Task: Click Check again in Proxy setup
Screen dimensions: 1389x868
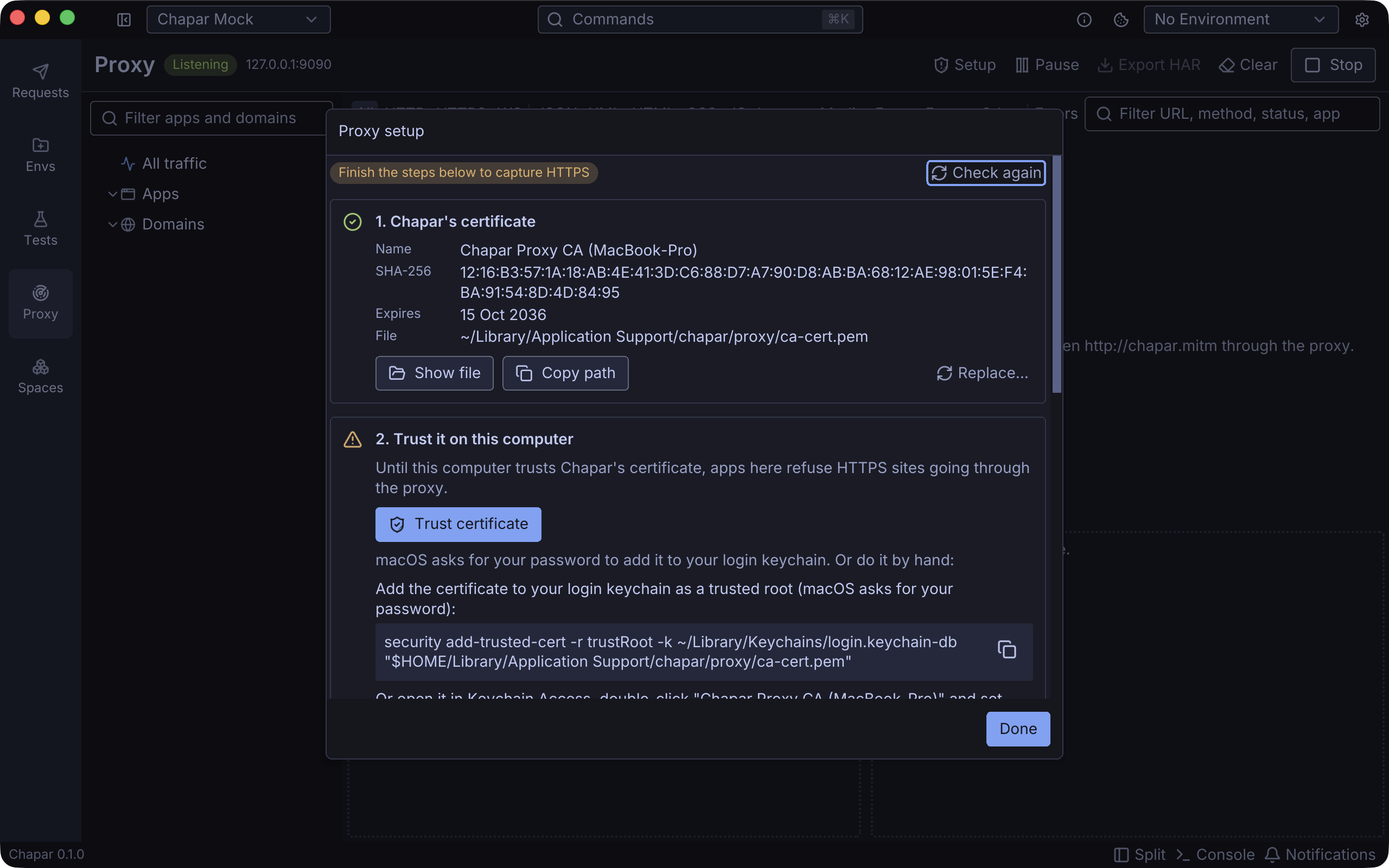Action: (985, 173)
